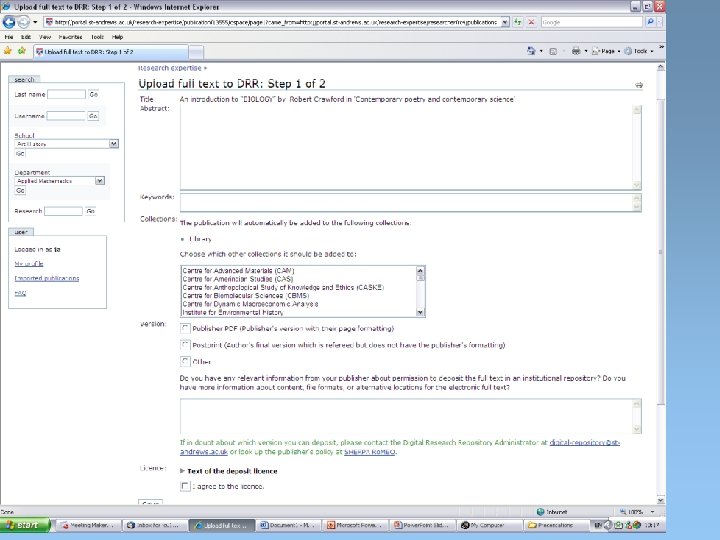Screen dimensions: 720x540
Task: Switch to Meeting Maker taskbar item
Action: click(89, 525)
